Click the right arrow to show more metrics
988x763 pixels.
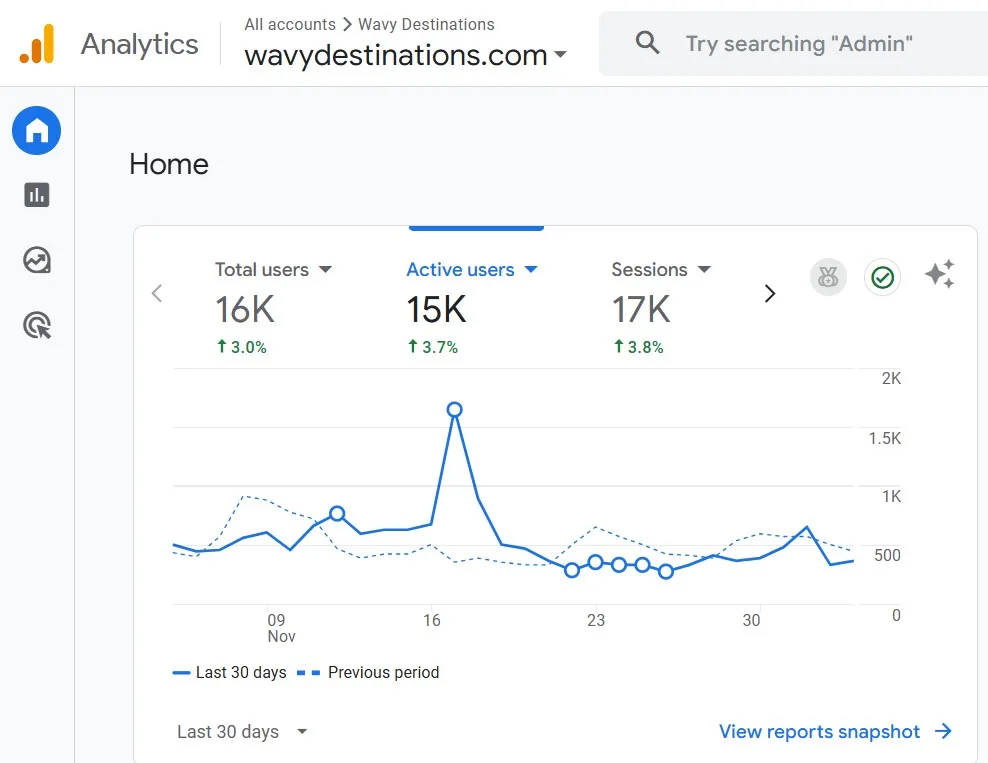point(769,293)
